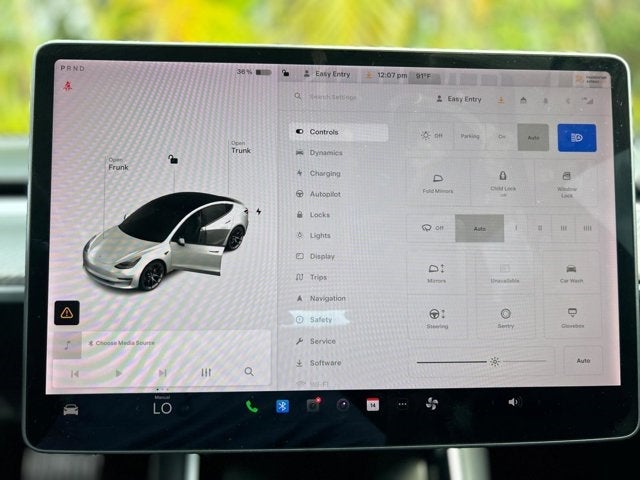Toggle Child Lock
The height and width of the screenshot is (480, 640).
tap(503, 183)
